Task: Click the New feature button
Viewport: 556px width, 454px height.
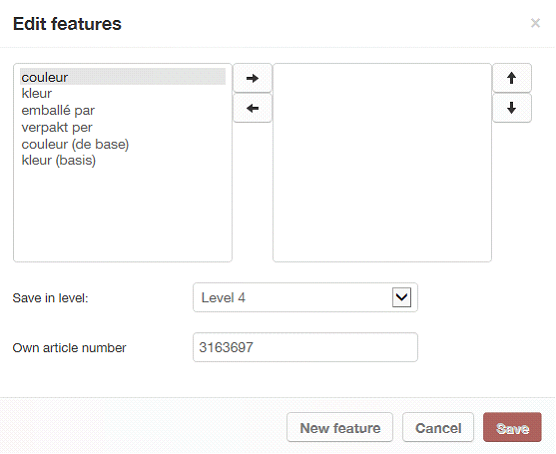Action: [340, 427]
